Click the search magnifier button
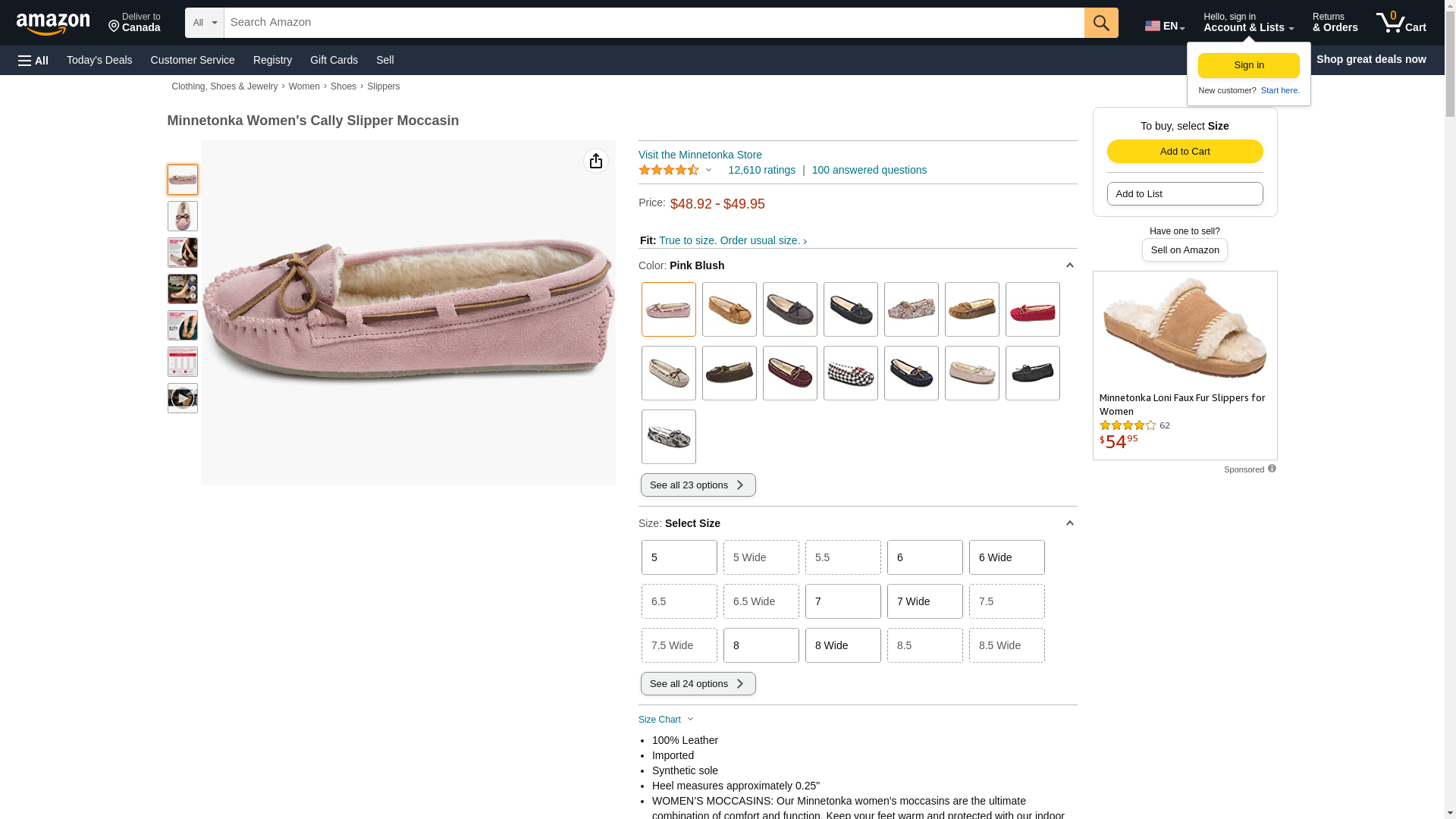Viewport: 1456px width, 819px height. click(1100, 23)
